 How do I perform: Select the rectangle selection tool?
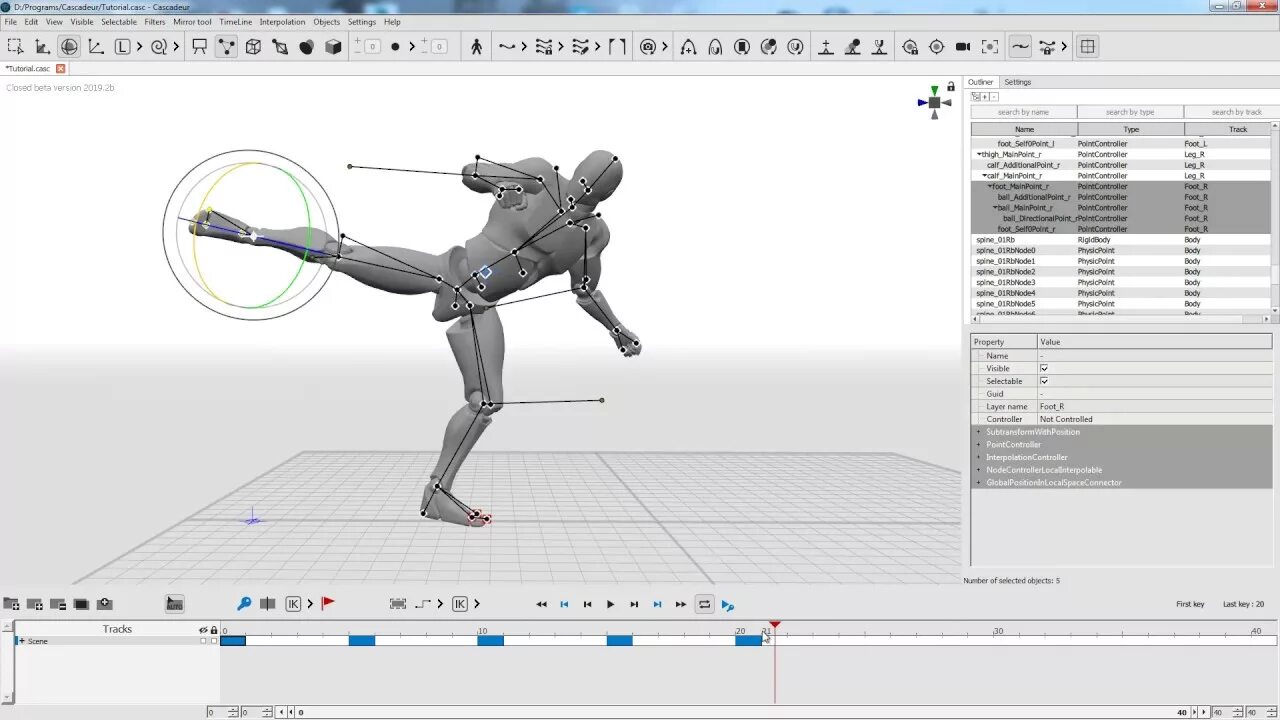click(x=15, y=46)
